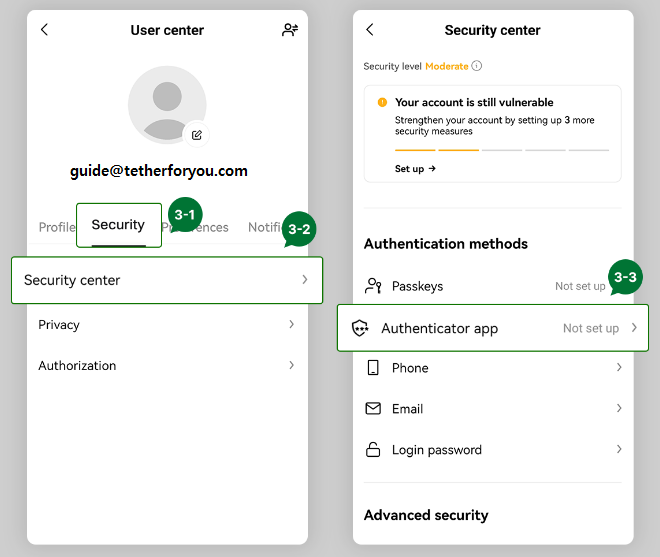Image resolution: width=660 pixels, height=557 pixels.
Task: Tap the Passkeys person-key icon
Action: coord(373,286)
